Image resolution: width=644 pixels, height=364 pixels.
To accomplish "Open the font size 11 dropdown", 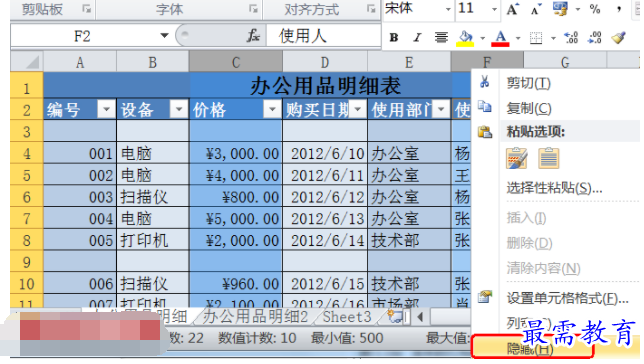I will coord(494,9).
